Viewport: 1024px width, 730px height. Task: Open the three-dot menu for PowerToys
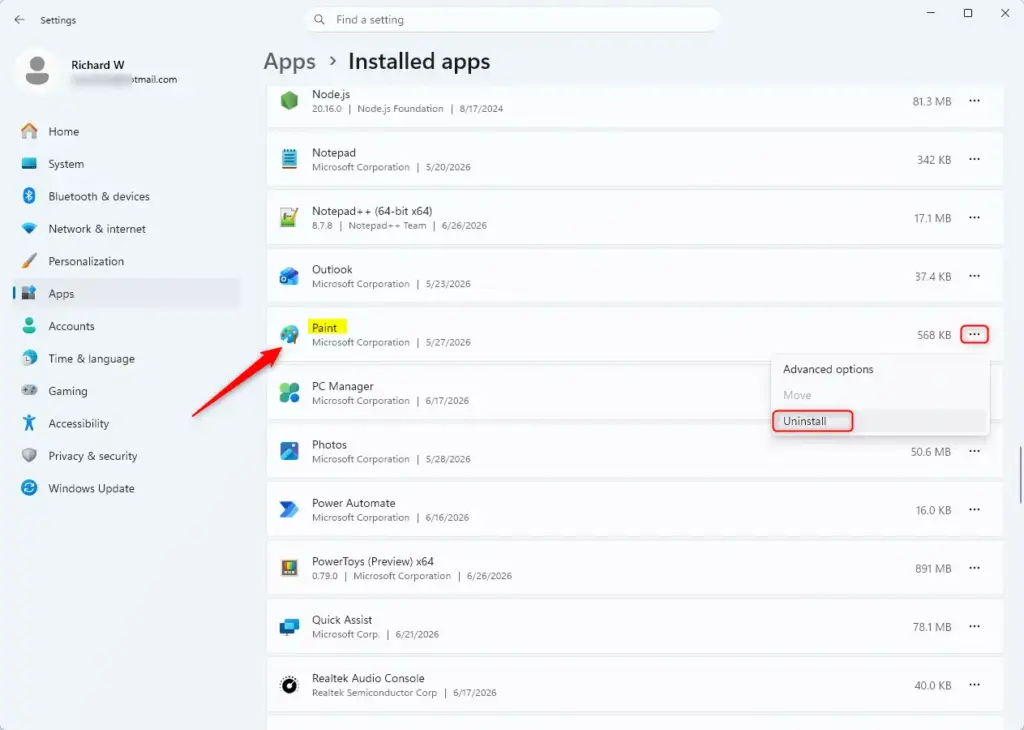tap(974, 568)
